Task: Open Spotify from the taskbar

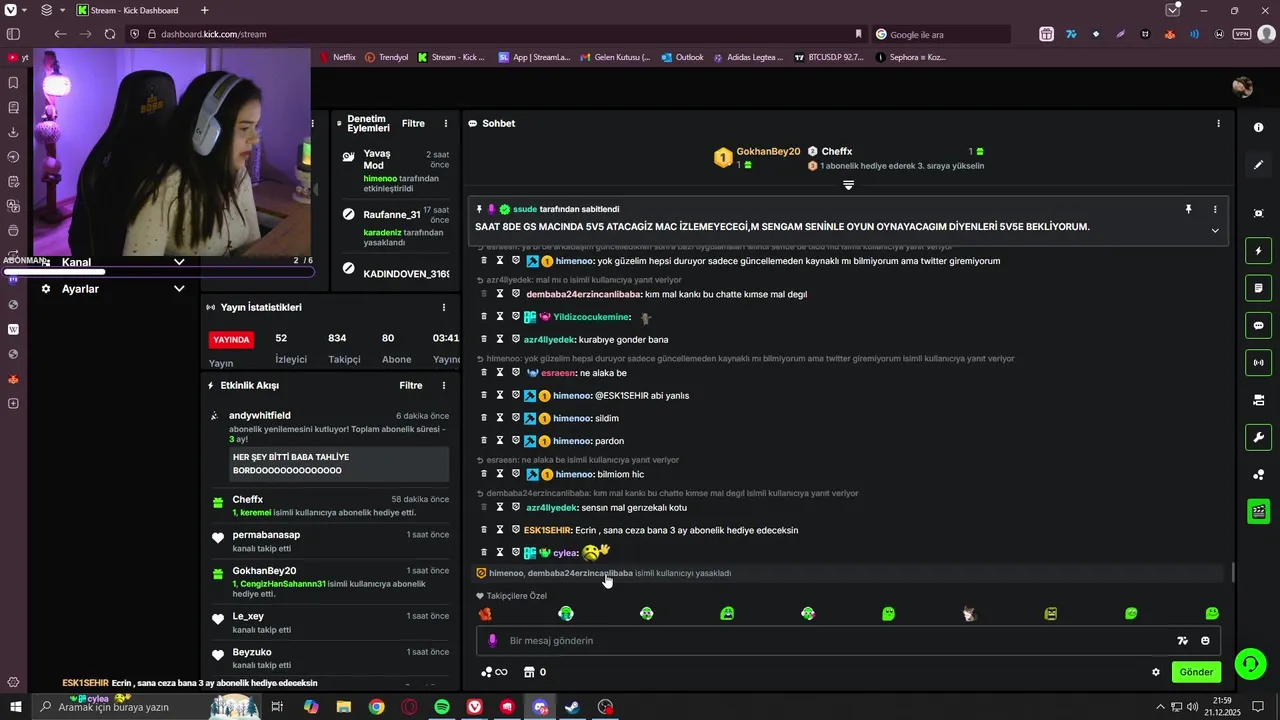Action: [442, 707]
